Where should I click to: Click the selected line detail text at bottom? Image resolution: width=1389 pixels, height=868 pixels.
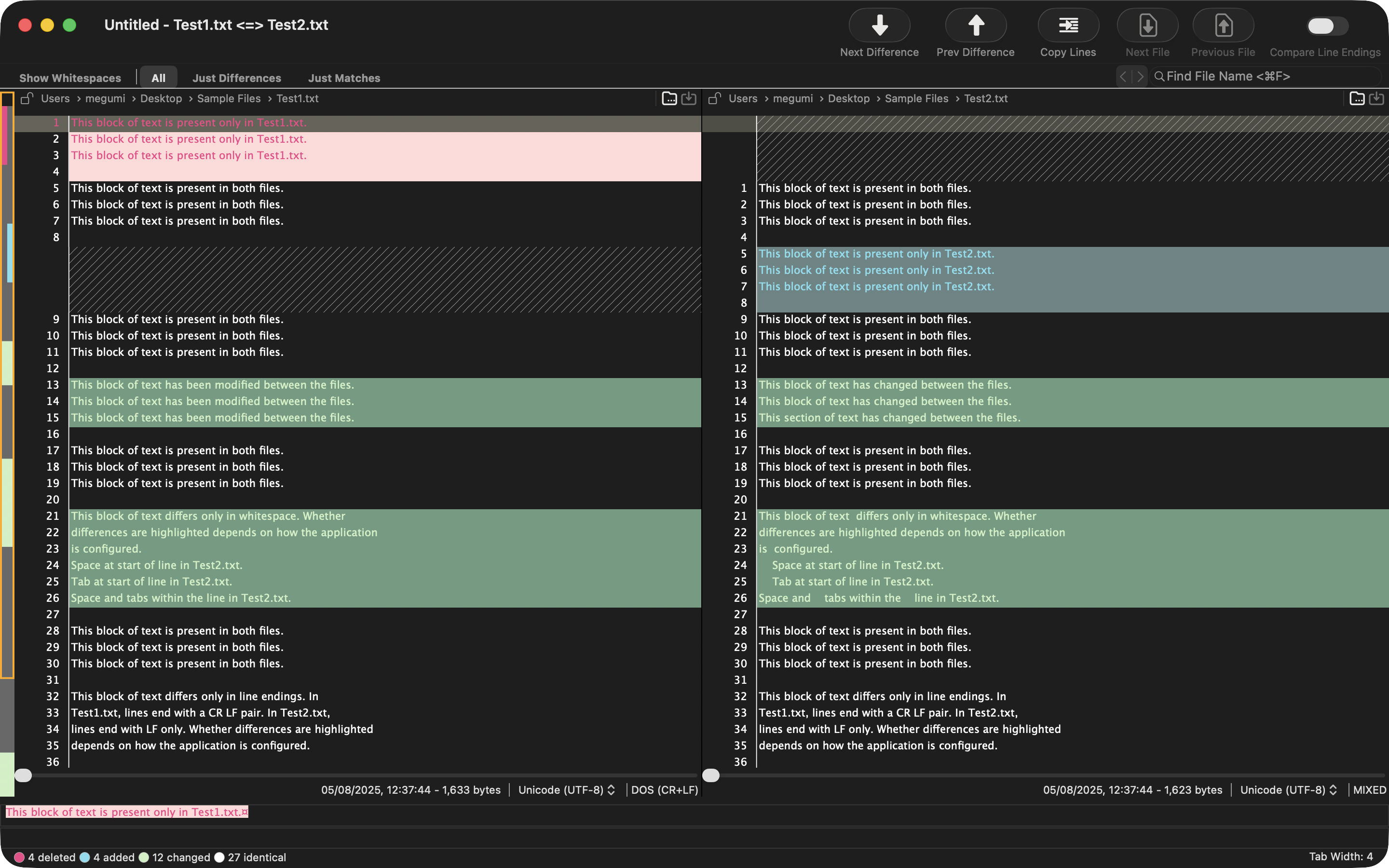(127, 812)
